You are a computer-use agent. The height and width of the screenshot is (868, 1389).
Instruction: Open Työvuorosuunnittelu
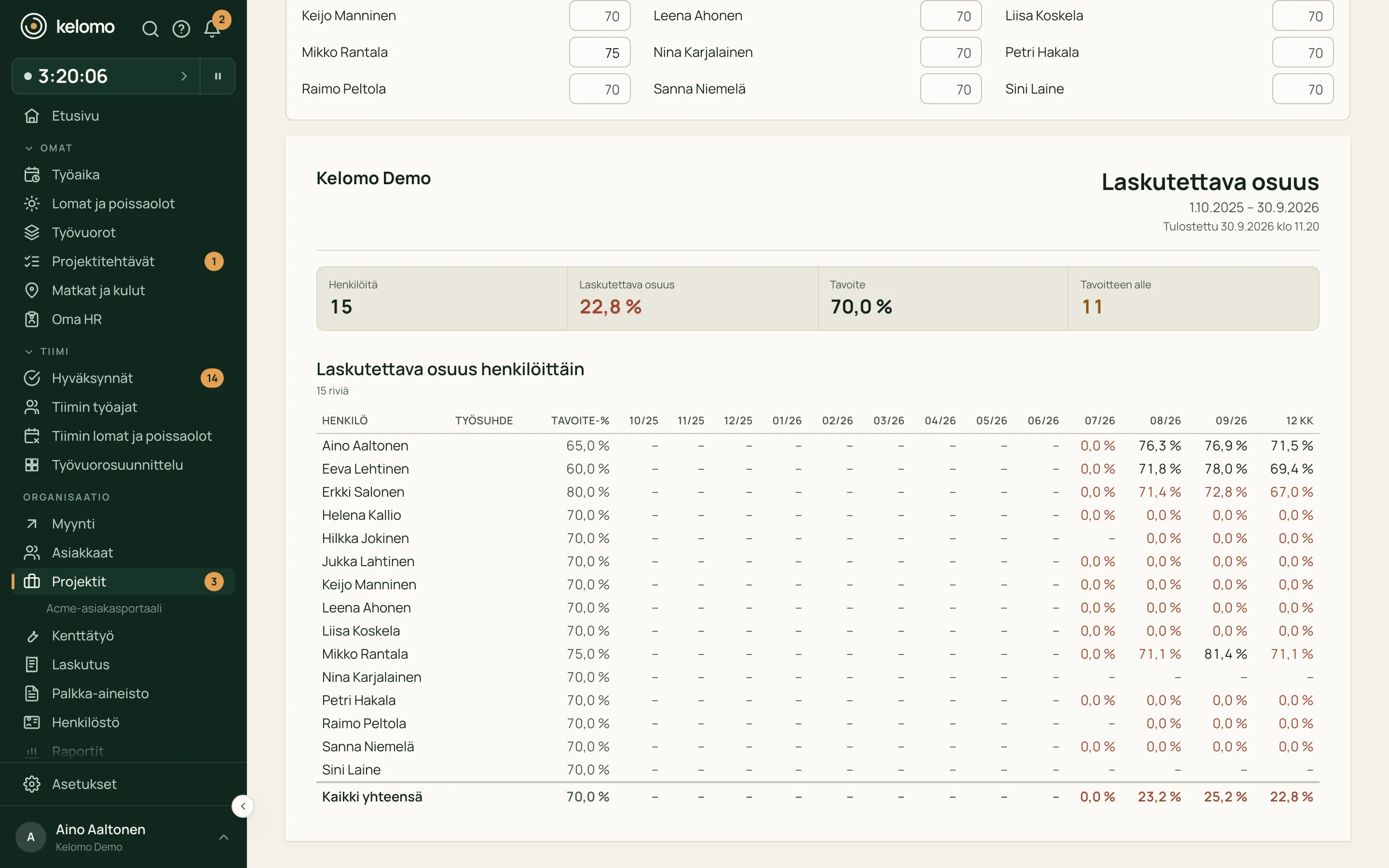tap(123, 465)
